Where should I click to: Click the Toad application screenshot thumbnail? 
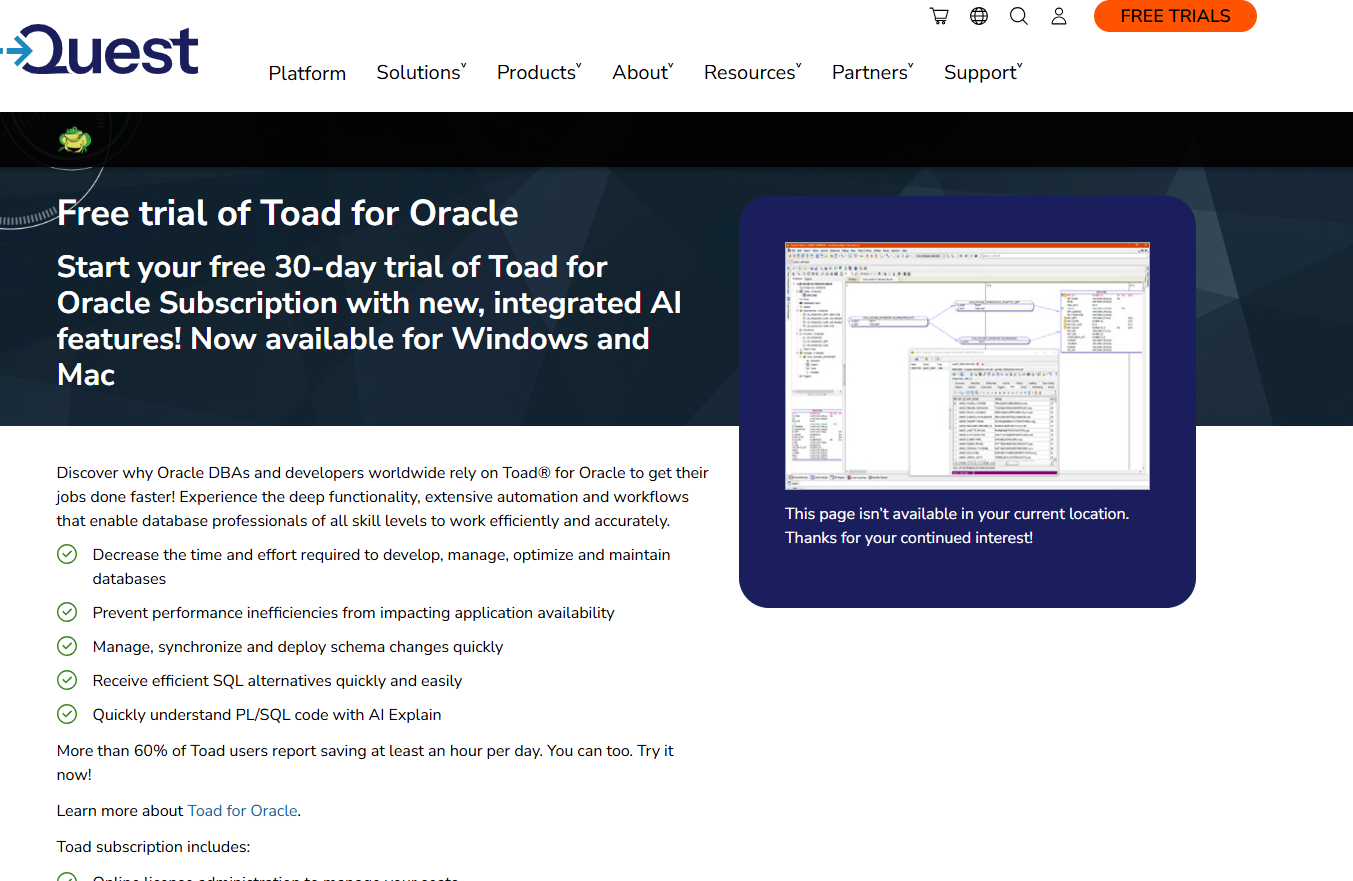tap(967, 365)
